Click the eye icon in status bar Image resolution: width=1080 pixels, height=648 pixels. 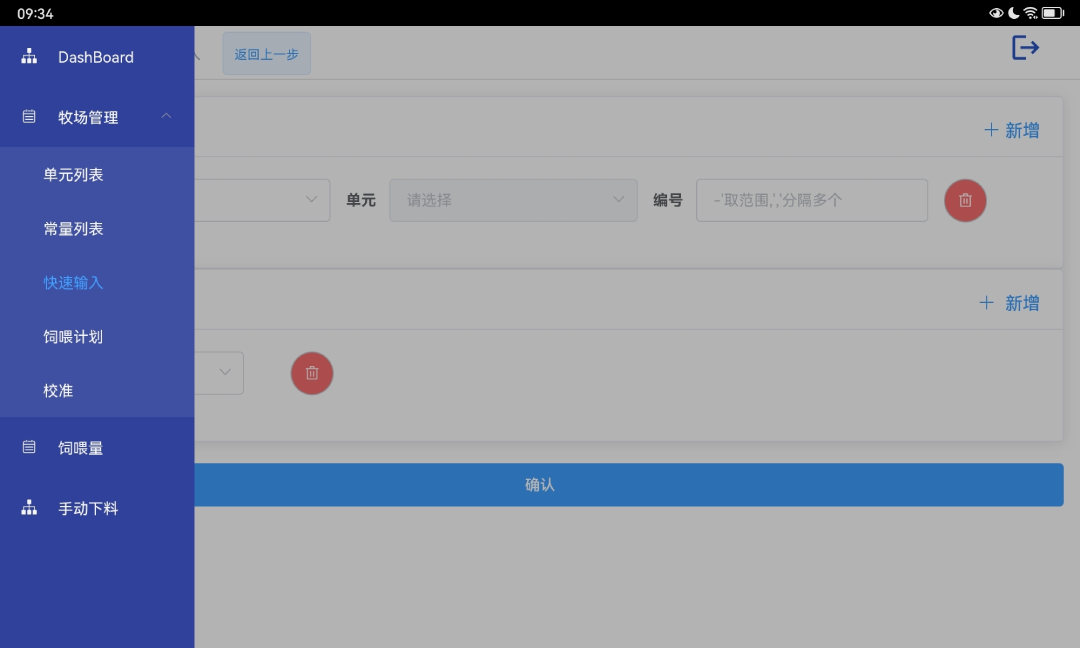click(x=995, y=12)
